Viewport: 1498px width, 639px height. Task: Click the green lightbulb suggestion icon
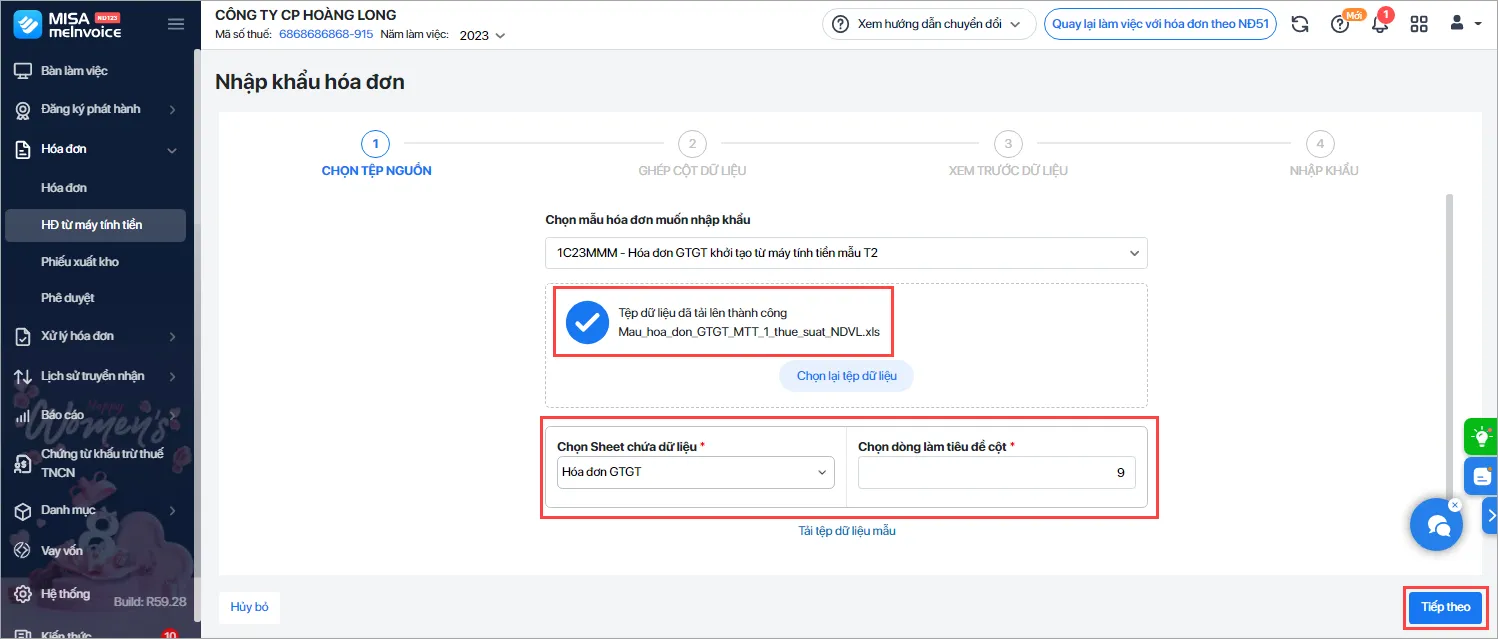tap(1480, 436)
